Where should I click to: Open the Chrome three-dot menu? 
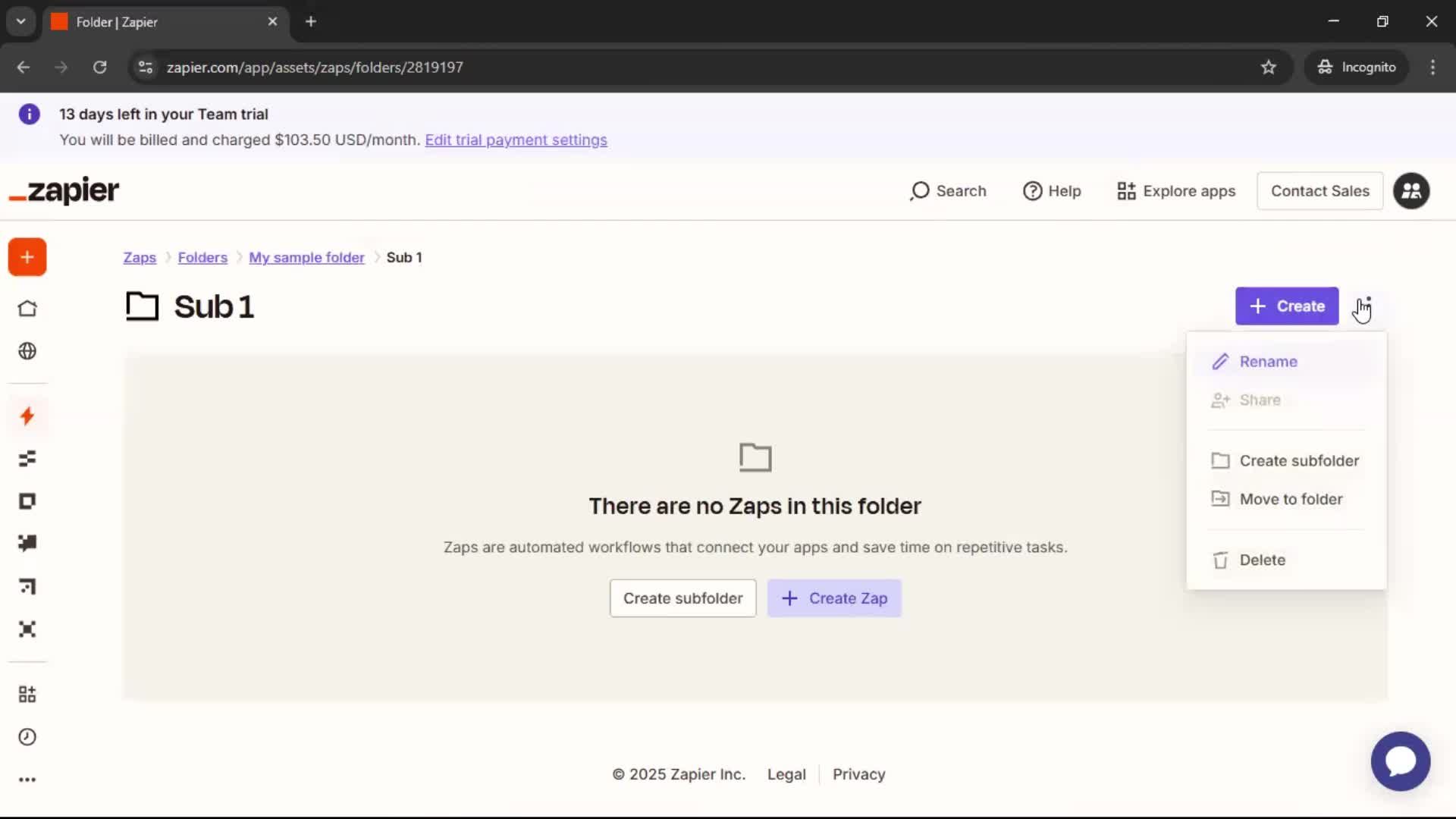1432,67
